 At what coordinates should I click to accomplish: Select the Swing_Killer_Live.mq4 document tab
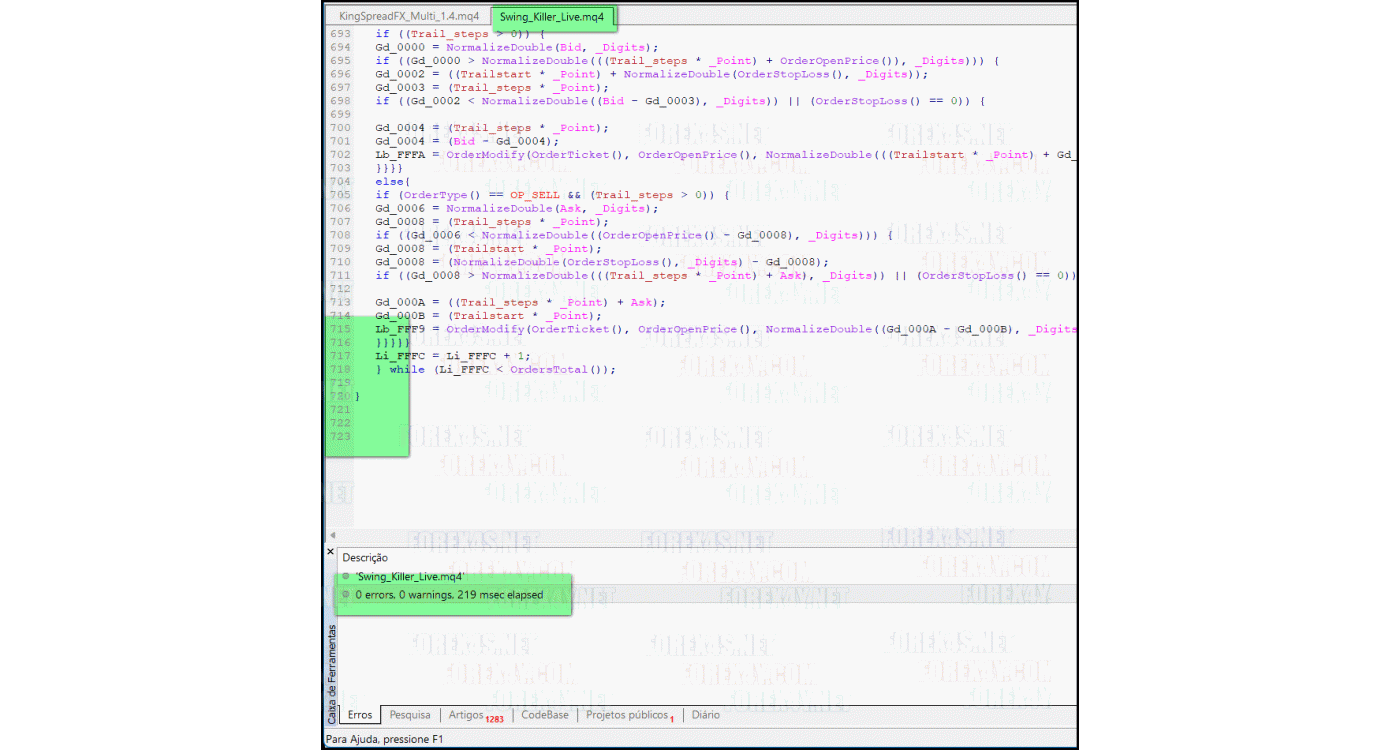point(552,16)
